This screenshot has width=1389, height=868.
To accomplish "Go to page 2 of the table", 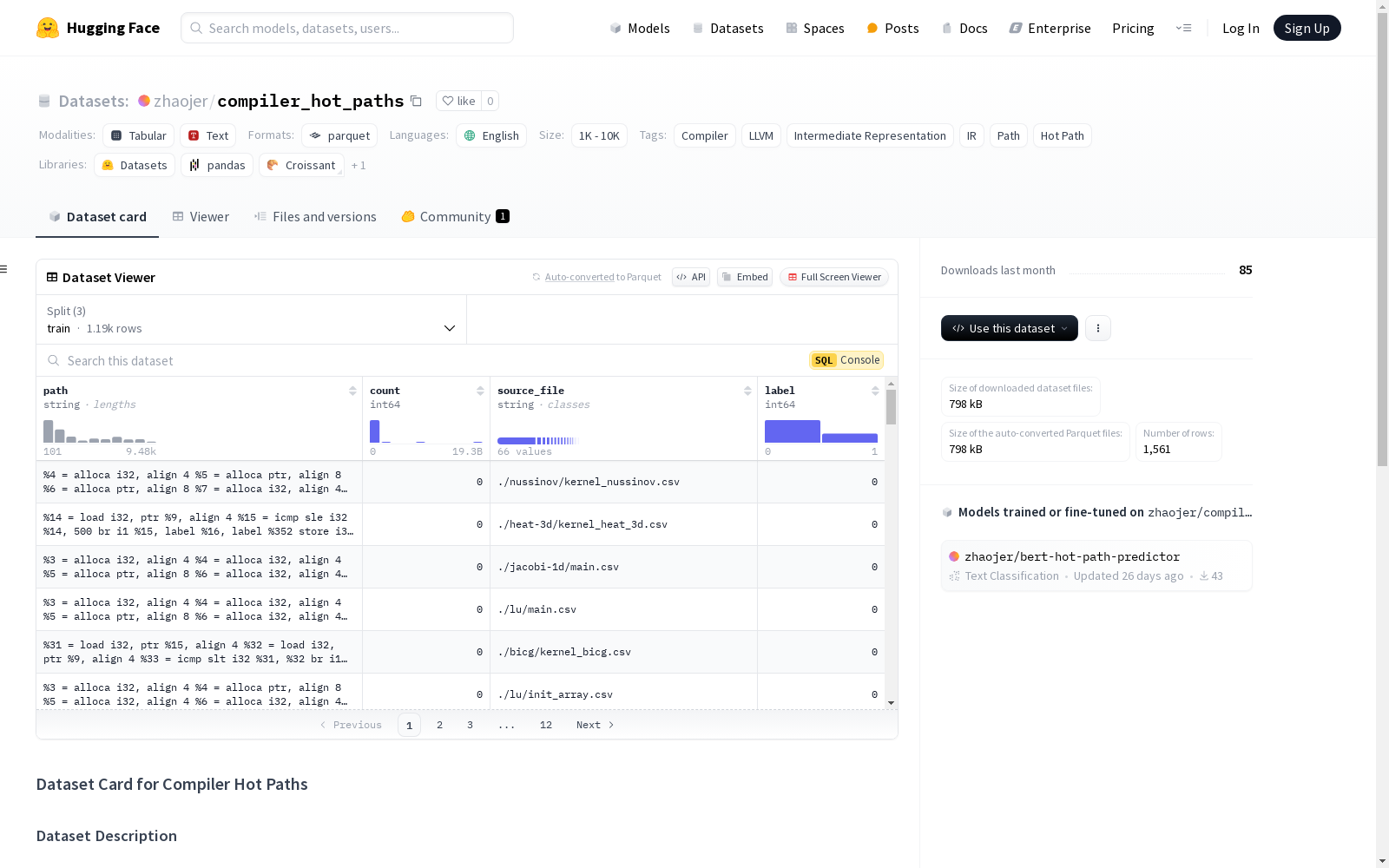I will (439, 725).
